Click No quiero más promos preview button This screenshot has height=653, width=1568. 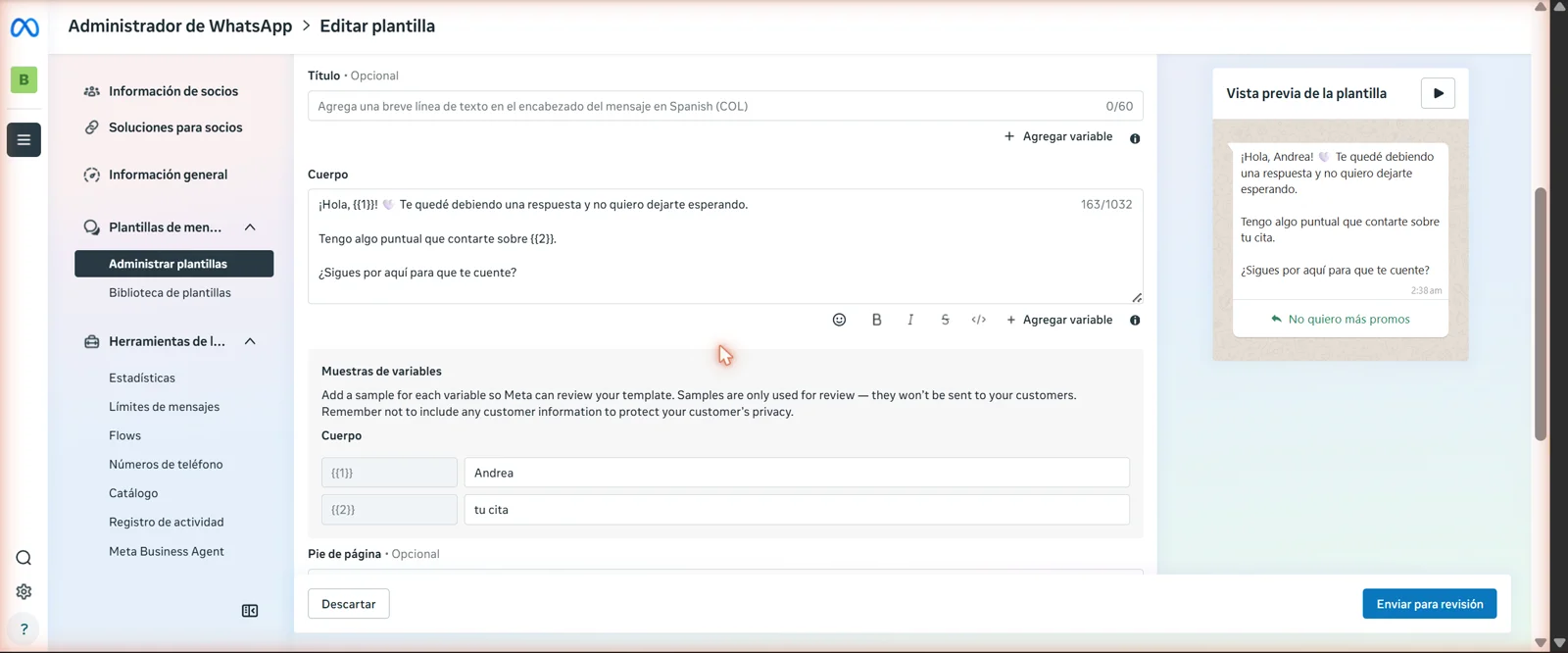tap(1340, 319)
